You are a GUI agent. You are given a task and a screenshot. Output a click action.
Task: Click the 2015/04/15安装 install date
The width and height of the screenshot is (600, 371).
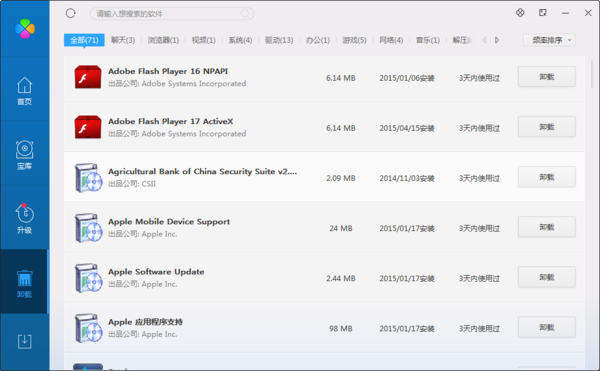tap(407, 128)
